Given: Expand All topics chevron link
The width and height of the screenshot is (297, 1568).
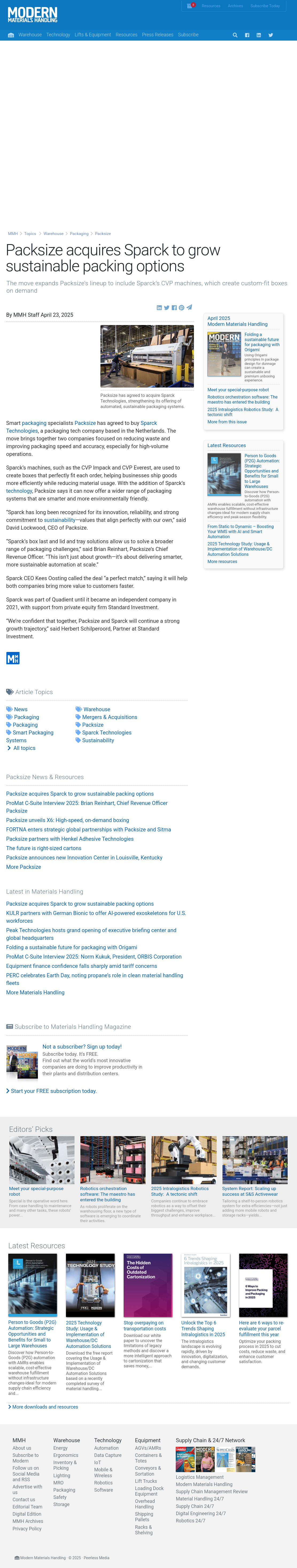Looking at the screenshot, I should (x=21, y=748).
